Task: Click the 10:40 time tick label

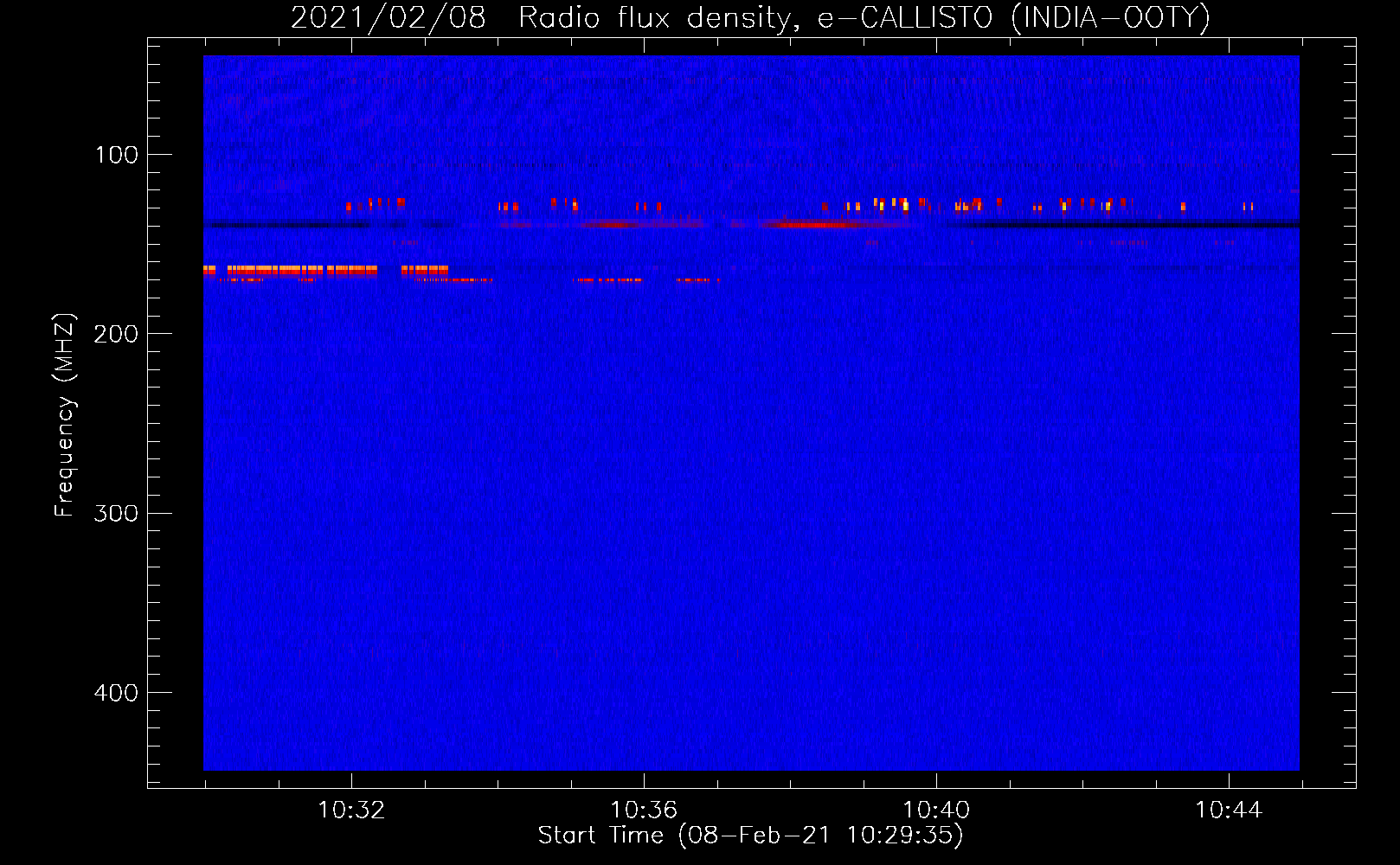Action: (x=936, y=811)
